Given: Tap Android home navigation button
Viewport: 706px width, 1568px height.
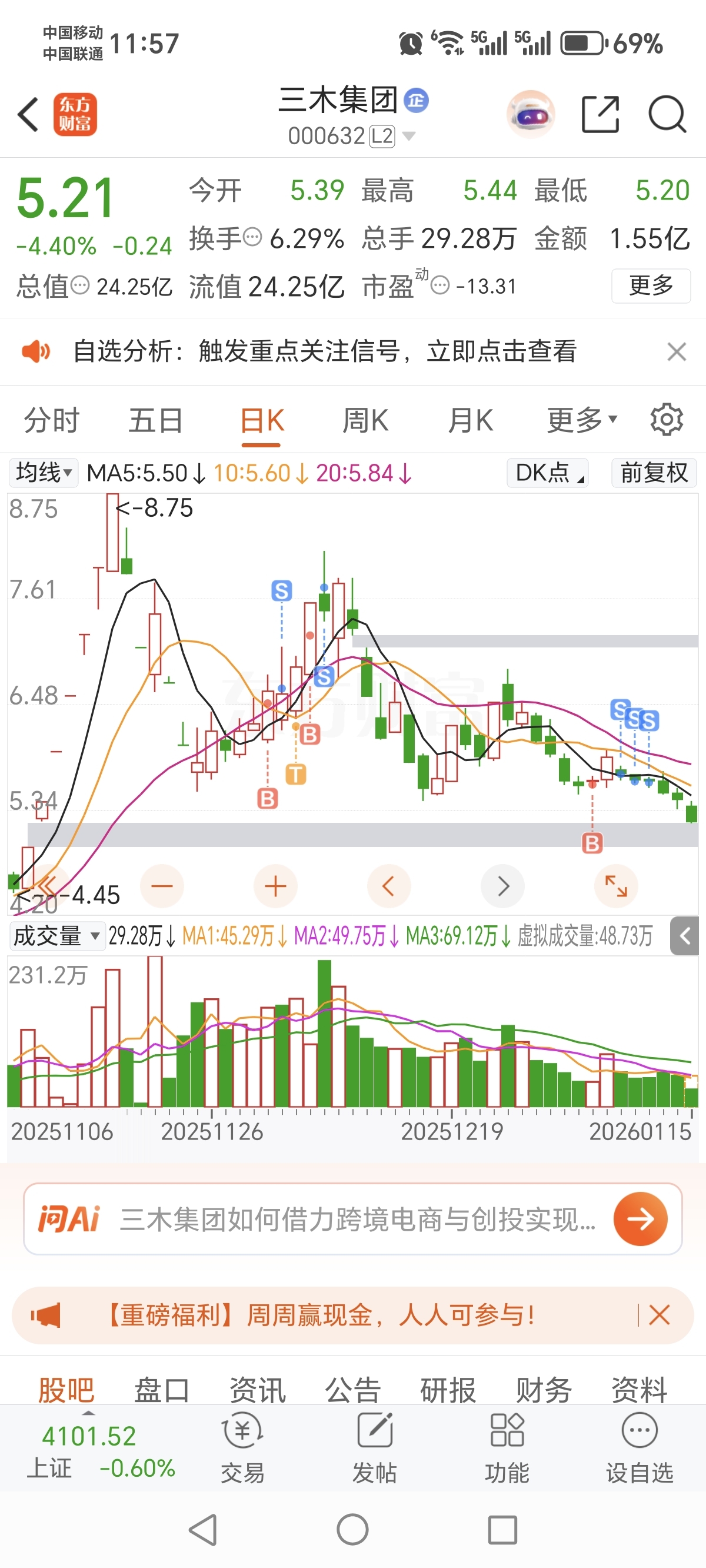Looking at the screenshot, I should coord(352,1529).
